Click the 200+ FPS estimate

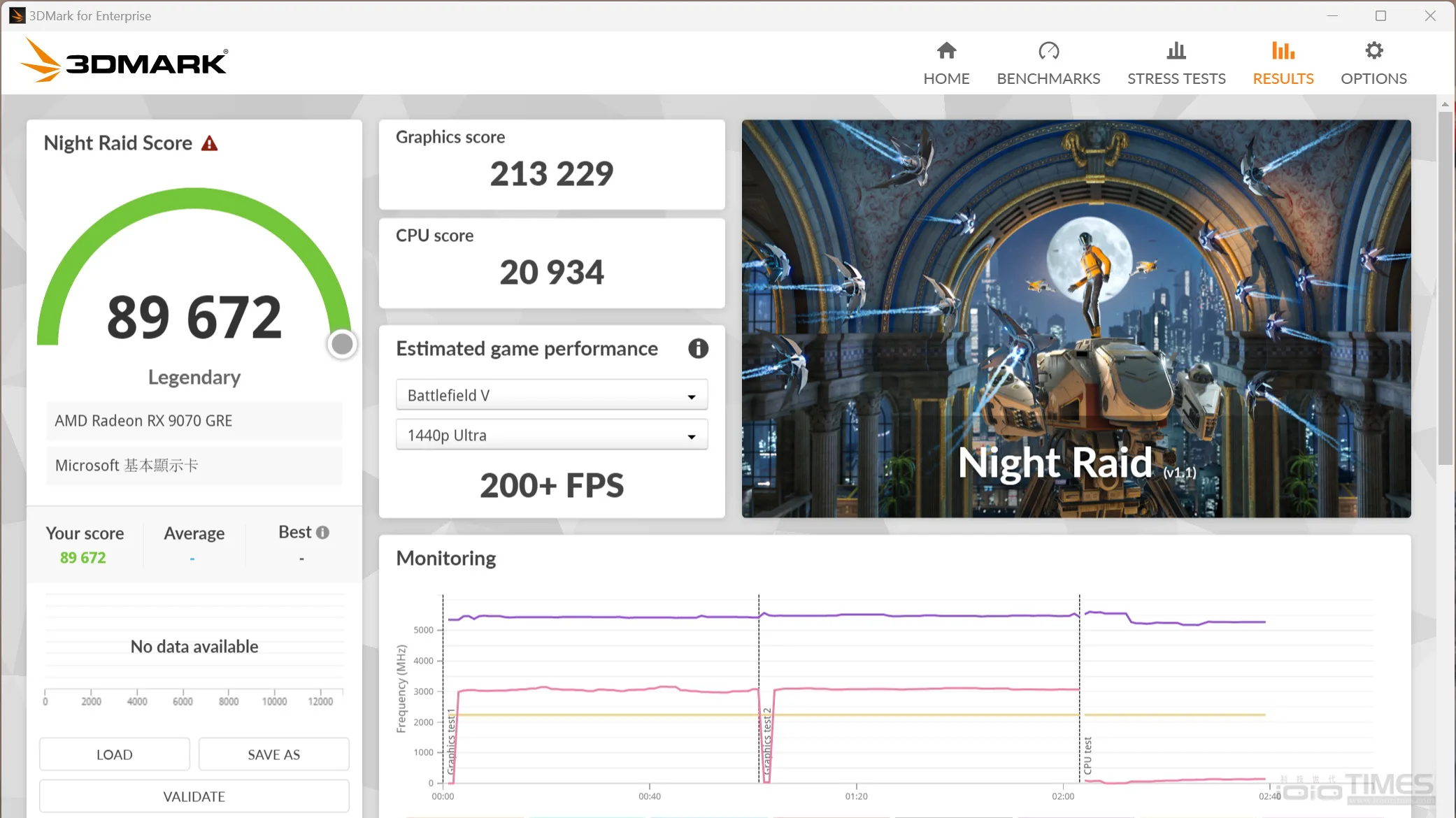[552, 485]
